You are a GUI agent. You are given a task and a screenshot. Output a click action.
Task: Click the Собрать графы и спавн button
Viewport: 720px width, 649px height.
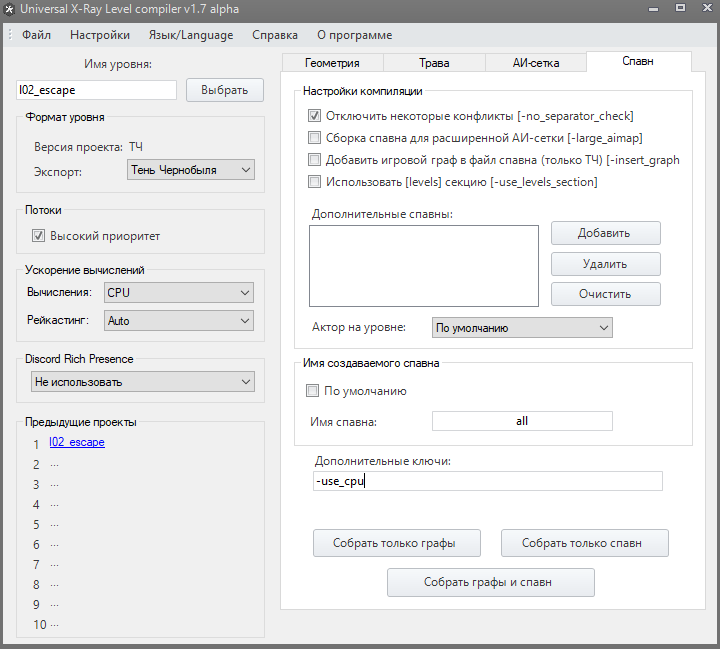(490, 582)
